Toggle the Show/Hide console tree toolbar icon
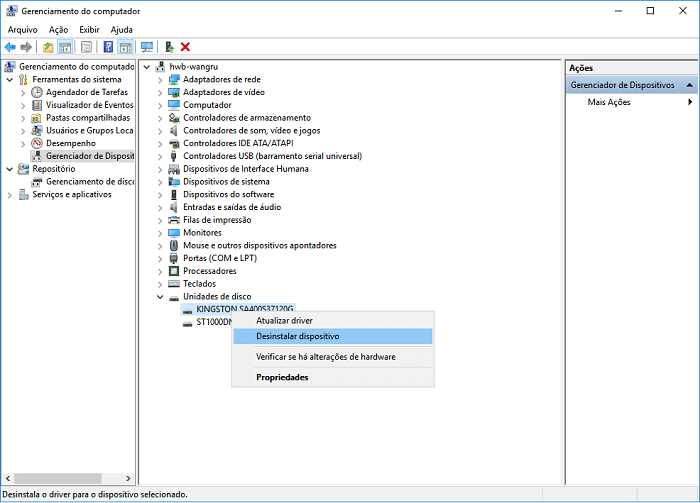This screenshot has width=700, height=503. [x=65, y=47]
